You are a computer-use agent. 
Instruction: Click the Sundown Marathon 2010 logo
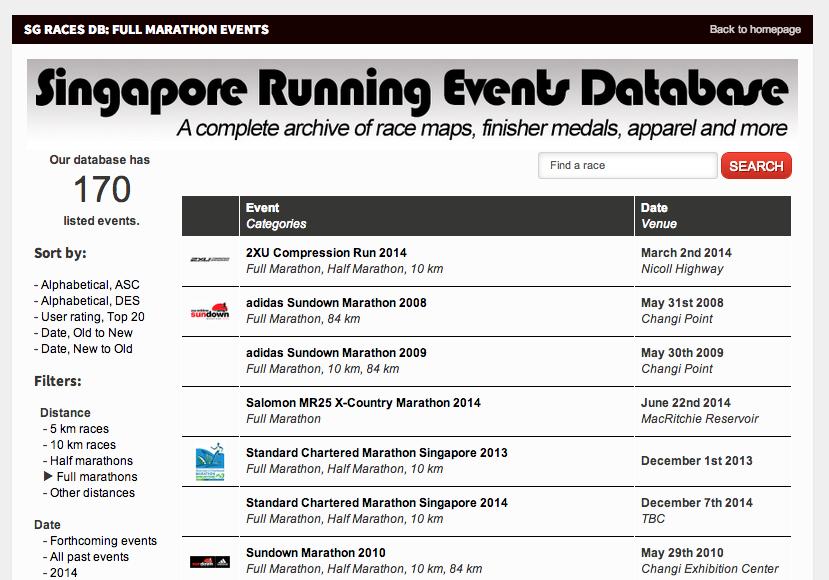210,562
